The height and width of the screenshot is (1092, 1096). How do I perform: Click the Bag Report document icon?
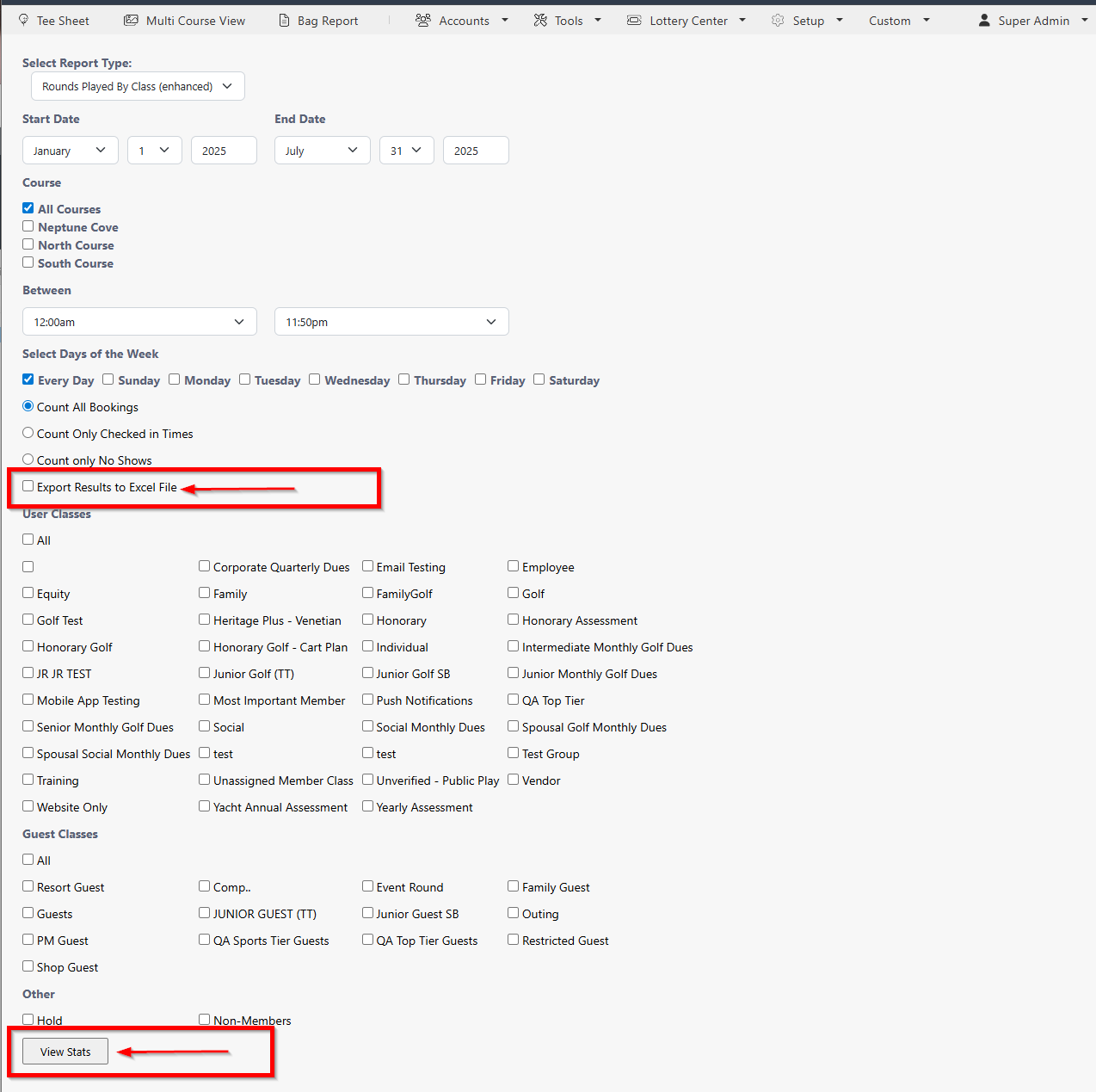click(285, 20)
